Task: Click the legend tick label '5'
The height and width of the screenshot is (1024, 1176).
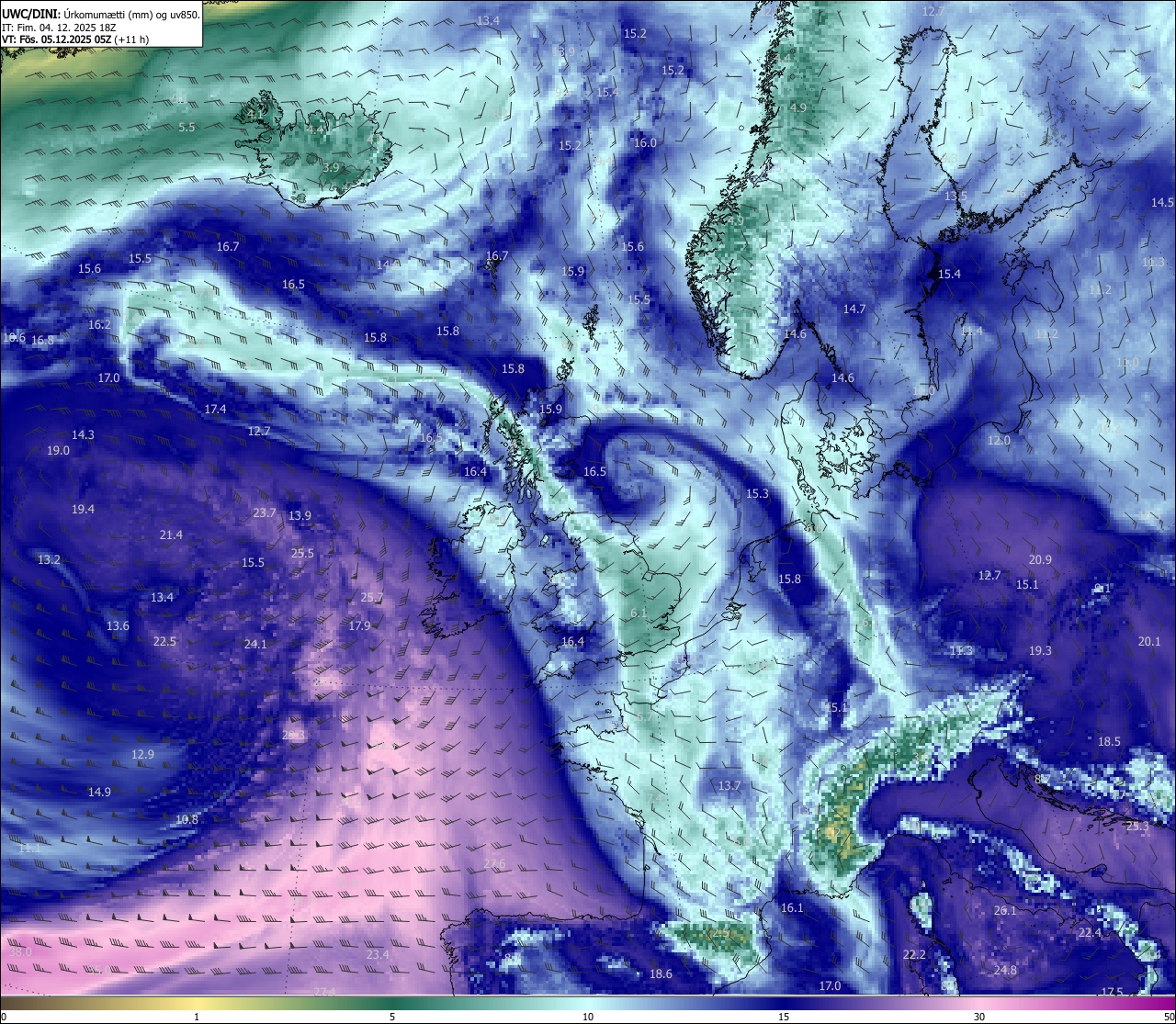Action: [392, 1017]
